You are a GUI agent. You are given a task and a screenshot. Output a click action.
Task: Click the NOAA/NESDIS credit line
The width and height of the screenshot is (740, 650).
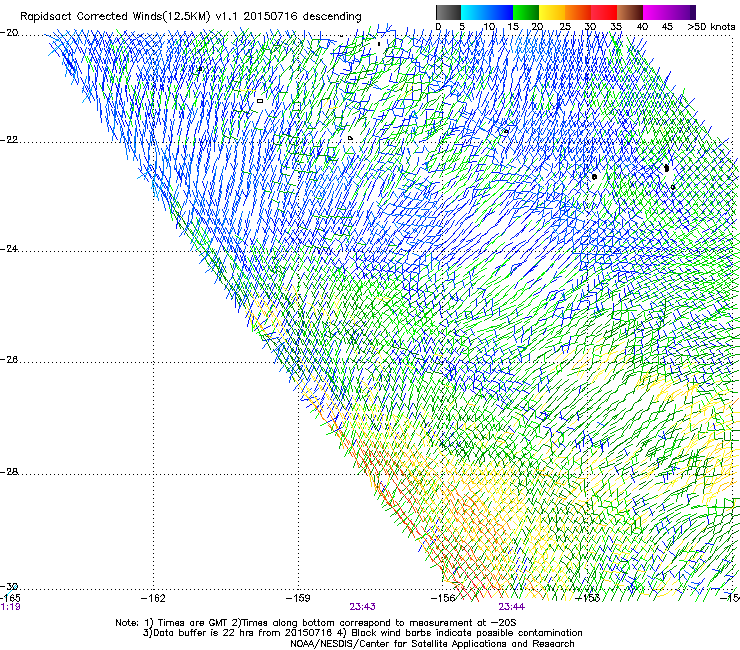pyautogui.click(x=432, y=644)
